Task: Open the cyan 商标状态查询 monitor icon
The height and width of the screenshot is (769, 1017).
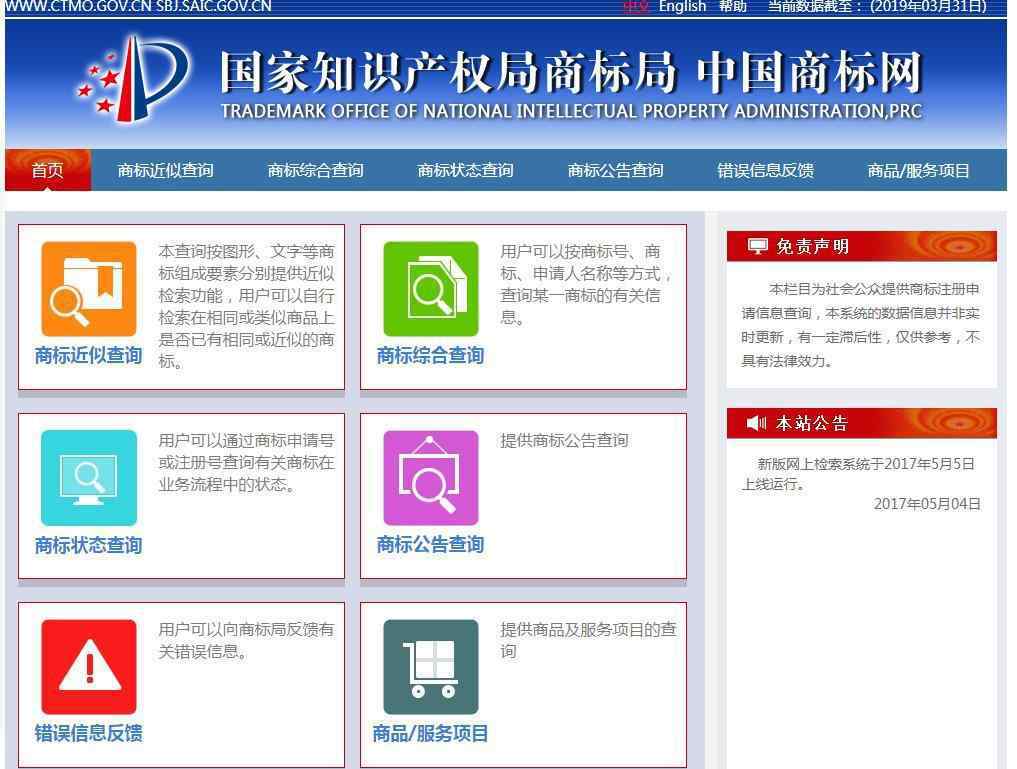Action: (89, 478)
